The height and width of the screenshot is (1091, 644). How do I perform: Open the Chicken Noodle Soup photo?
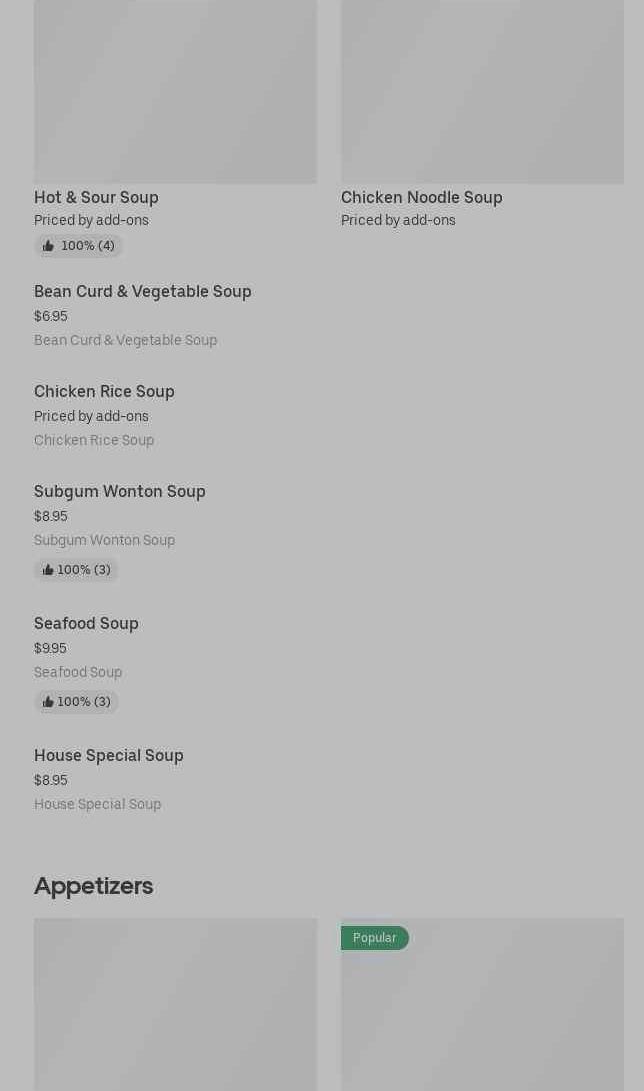(482, 92)
